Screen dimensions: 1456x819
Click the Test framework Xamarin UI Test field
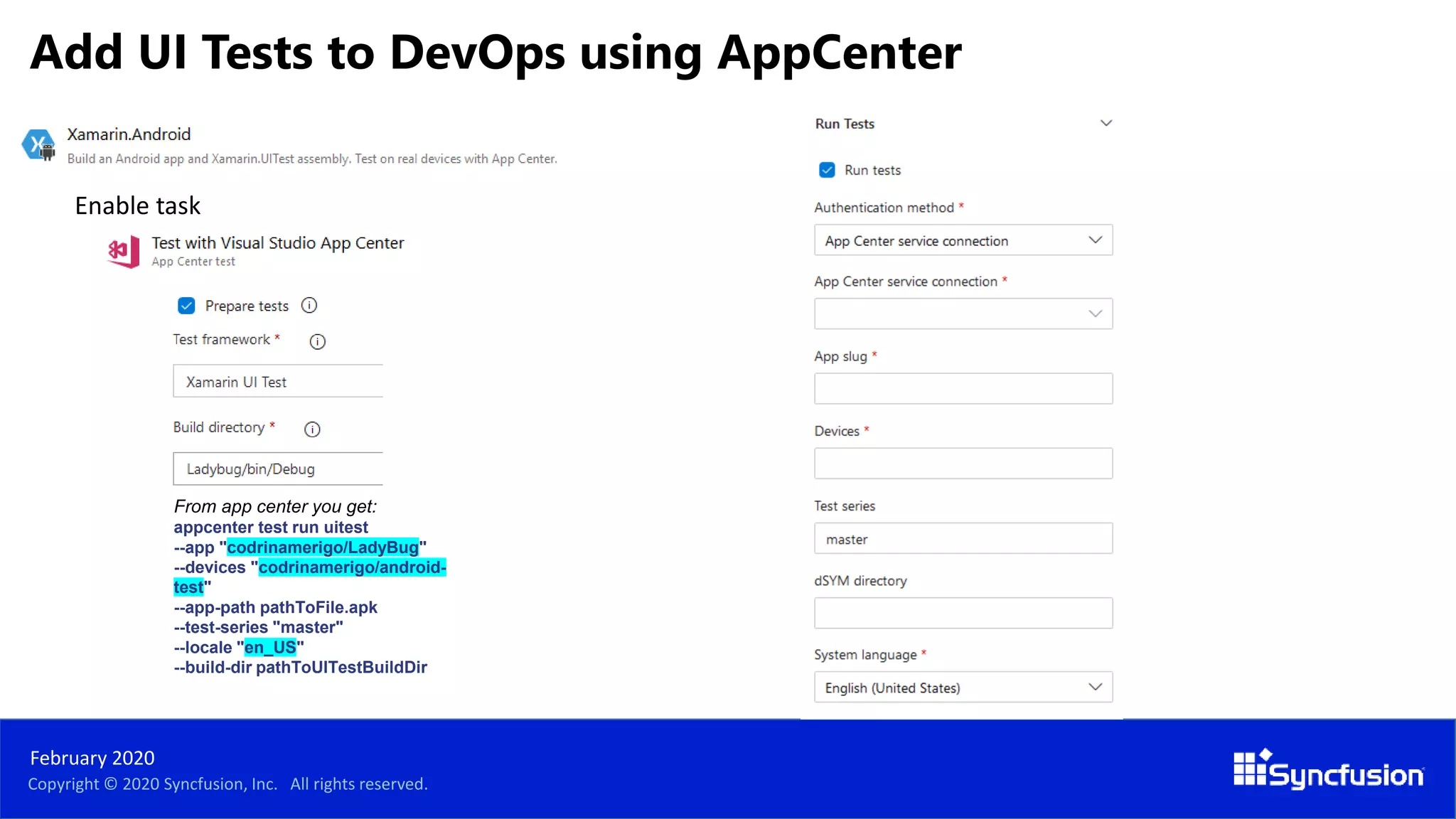click(278, 382)
